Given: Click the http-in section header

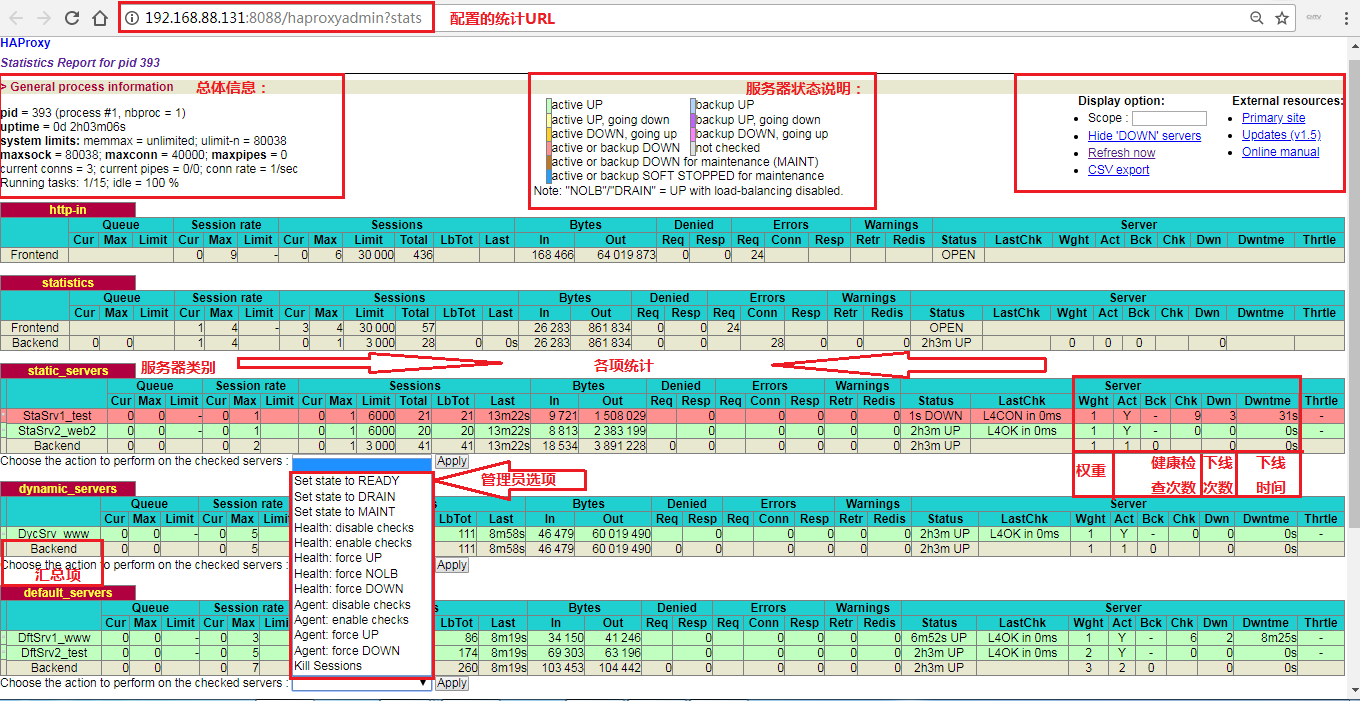Looking at the screenshot, I should (68, 210).
